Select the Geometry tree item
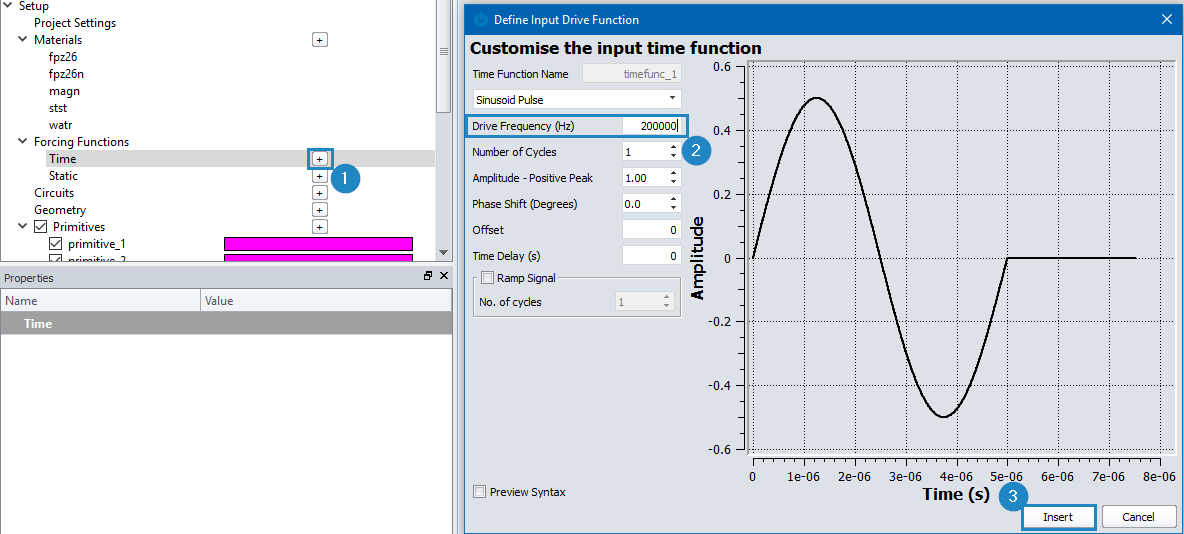Screen dimensions: 1184x534 60,210
